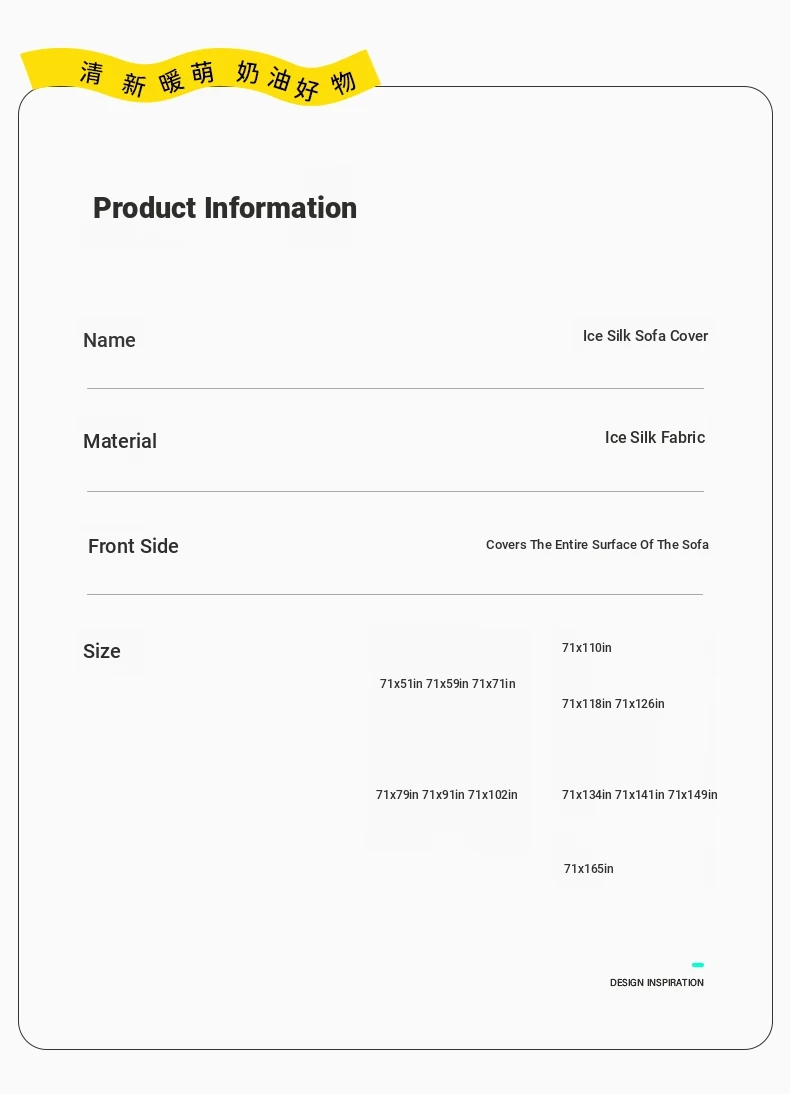The height and width of the screenshot is (1094, 790).
Task: Click the Name label
Action: (x=109, y=340)
